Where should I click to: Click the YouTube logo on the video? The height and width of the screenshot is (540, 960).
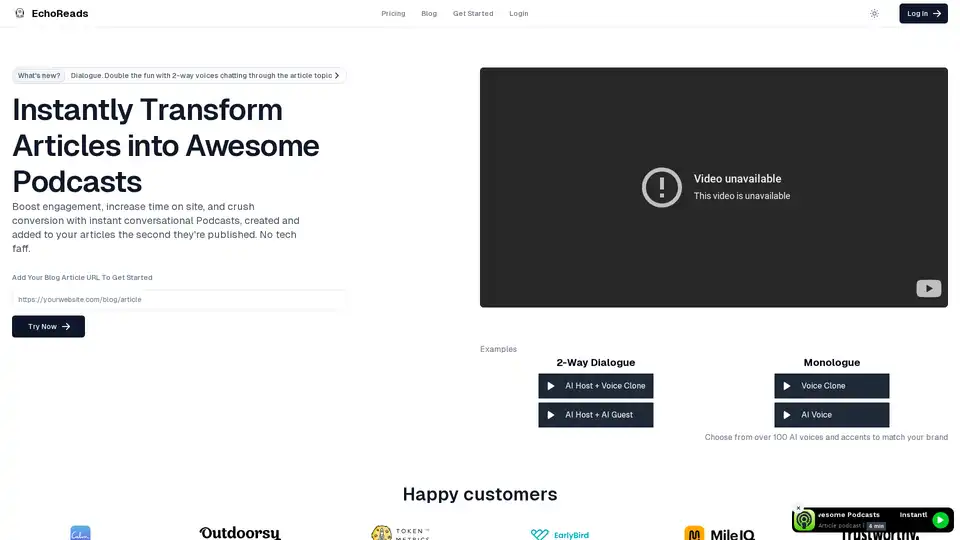928,289
